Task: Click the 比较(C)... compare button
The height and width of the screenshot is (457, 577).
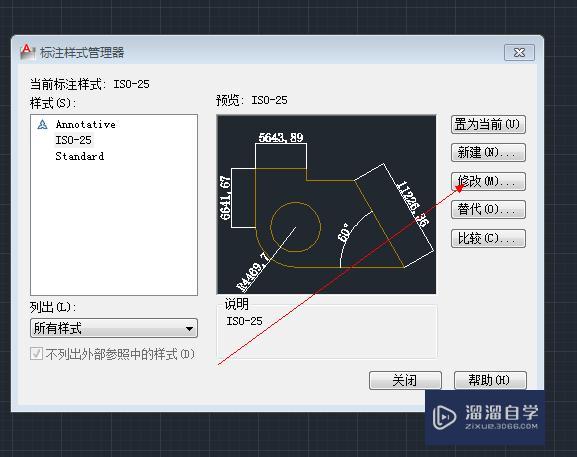Action: [x=488, y=238]
